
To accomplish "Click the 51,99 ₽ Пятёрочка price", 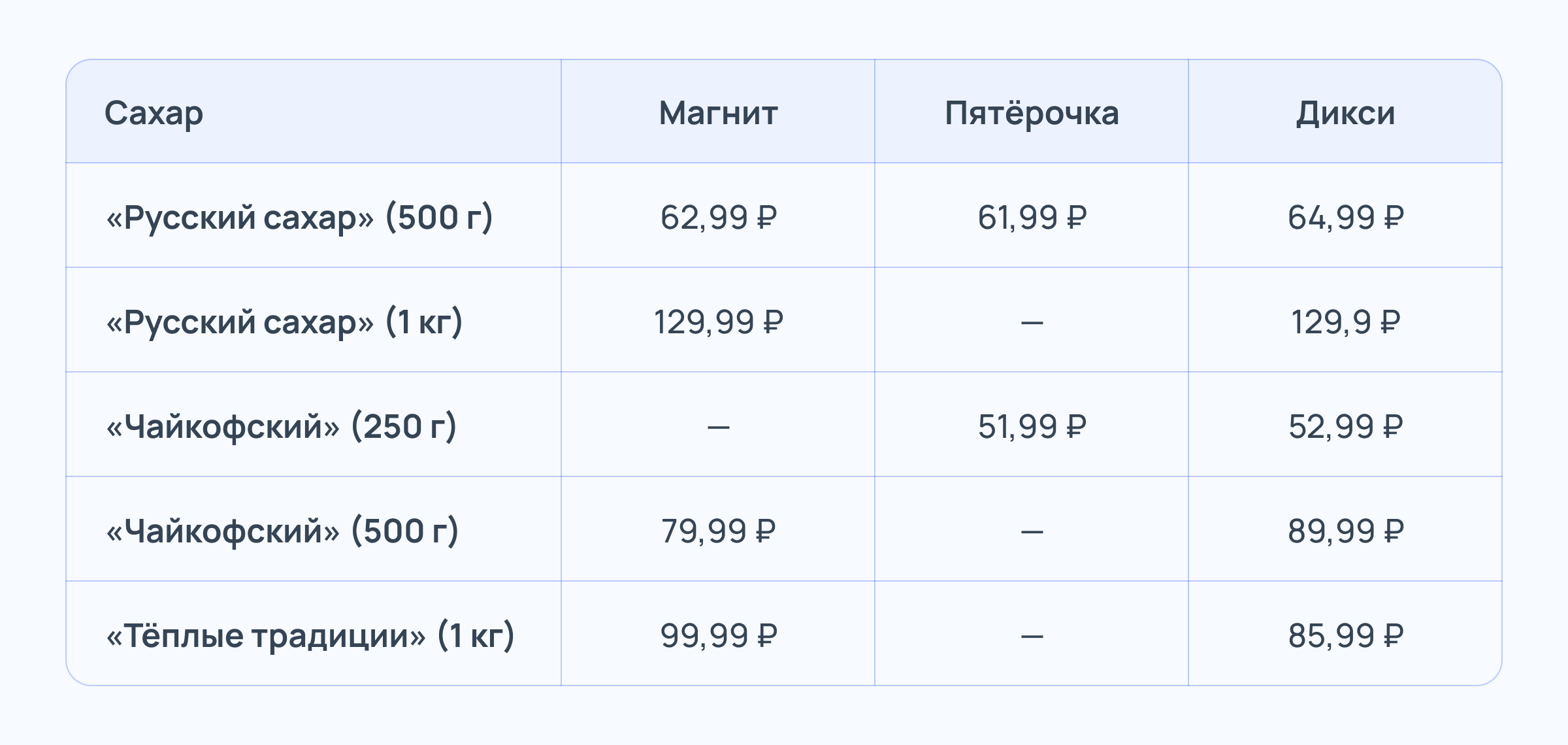I will [x=1032, y=426].
